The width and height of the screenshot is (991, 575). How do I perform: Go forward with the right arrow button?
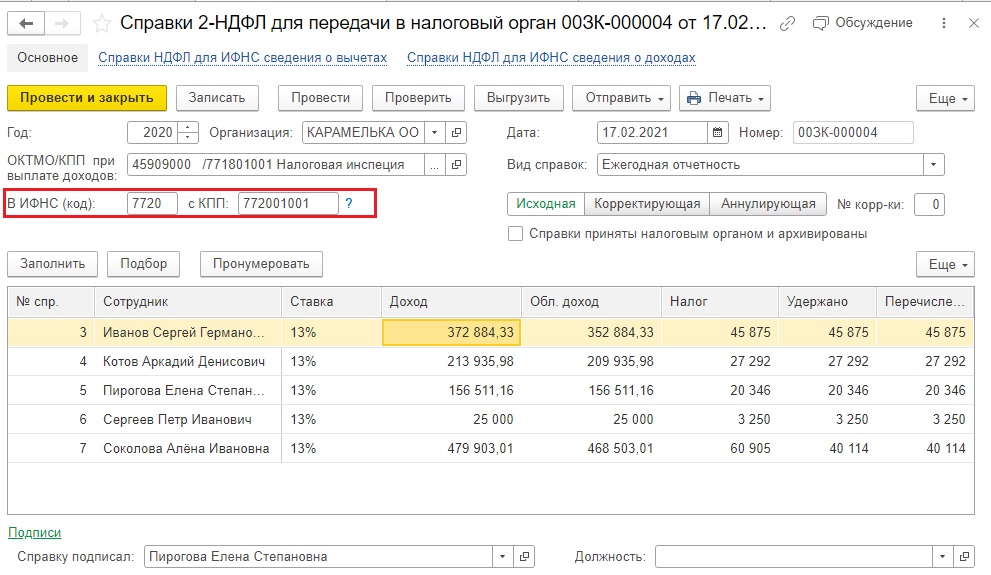coord(62,24)
